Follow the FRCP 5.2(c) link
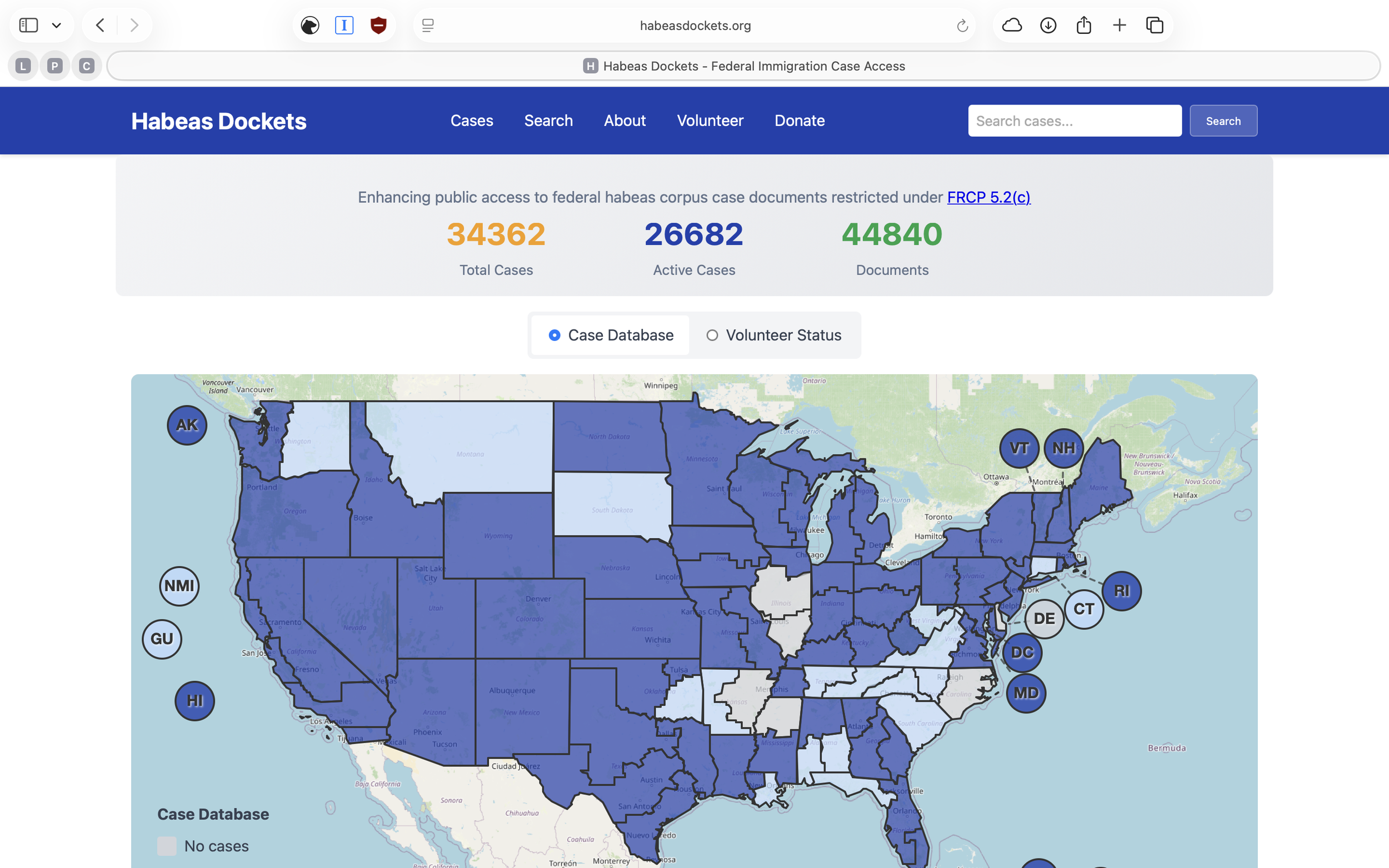Image resolution: width=1389 pixels, height=868 pixels. click(988, 197)
